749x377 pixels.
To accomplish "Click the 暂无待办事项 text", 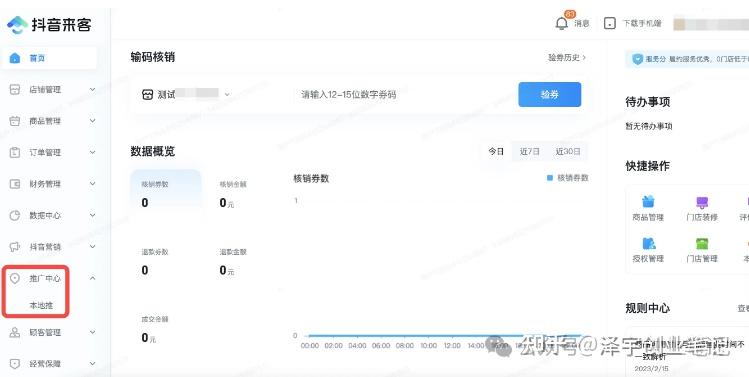I will pos(649,126).
